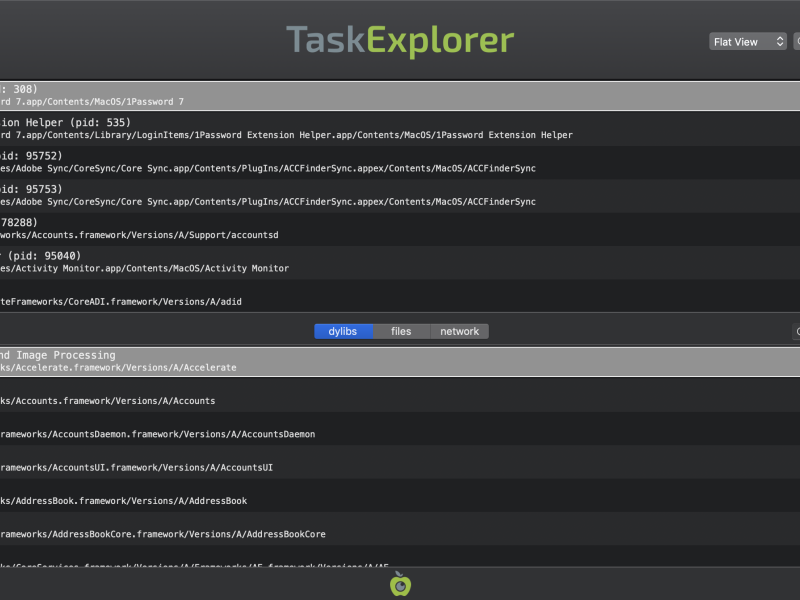Select the 1Password 7 process row (pid 308)
Screen dimensions: 800x600
(x=400, y=95)
